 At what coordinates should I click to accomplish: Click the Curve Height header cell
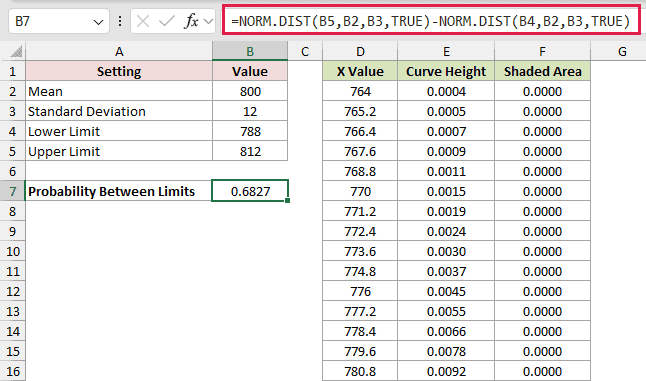[x=446, y=71]
